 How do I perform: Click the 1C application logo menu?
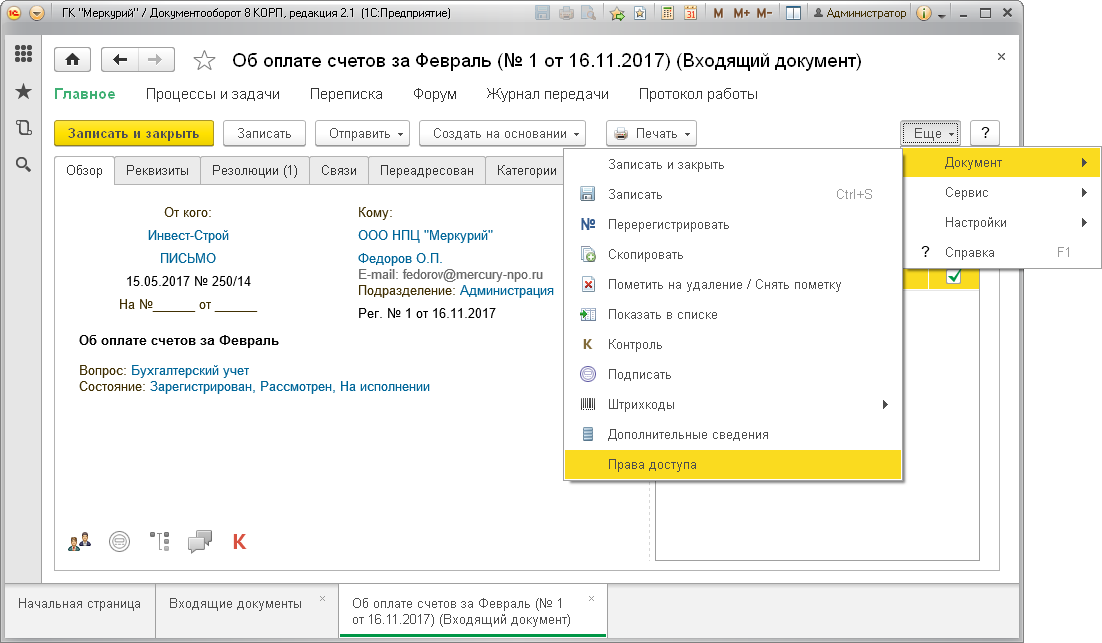coord(13,13)
